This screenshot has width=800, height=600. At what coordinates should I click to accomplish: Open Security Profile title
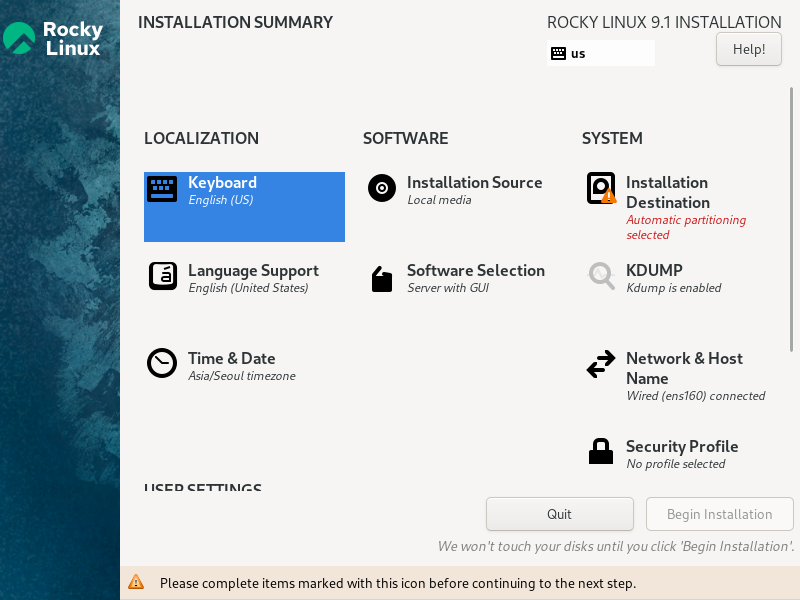(x=682, y=446)
